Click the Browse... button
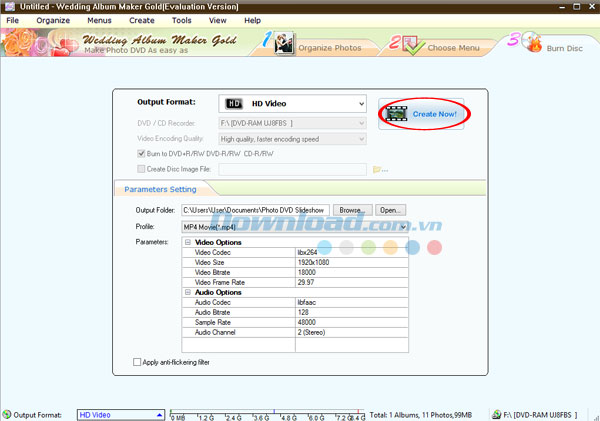 [x=352, y=210]
